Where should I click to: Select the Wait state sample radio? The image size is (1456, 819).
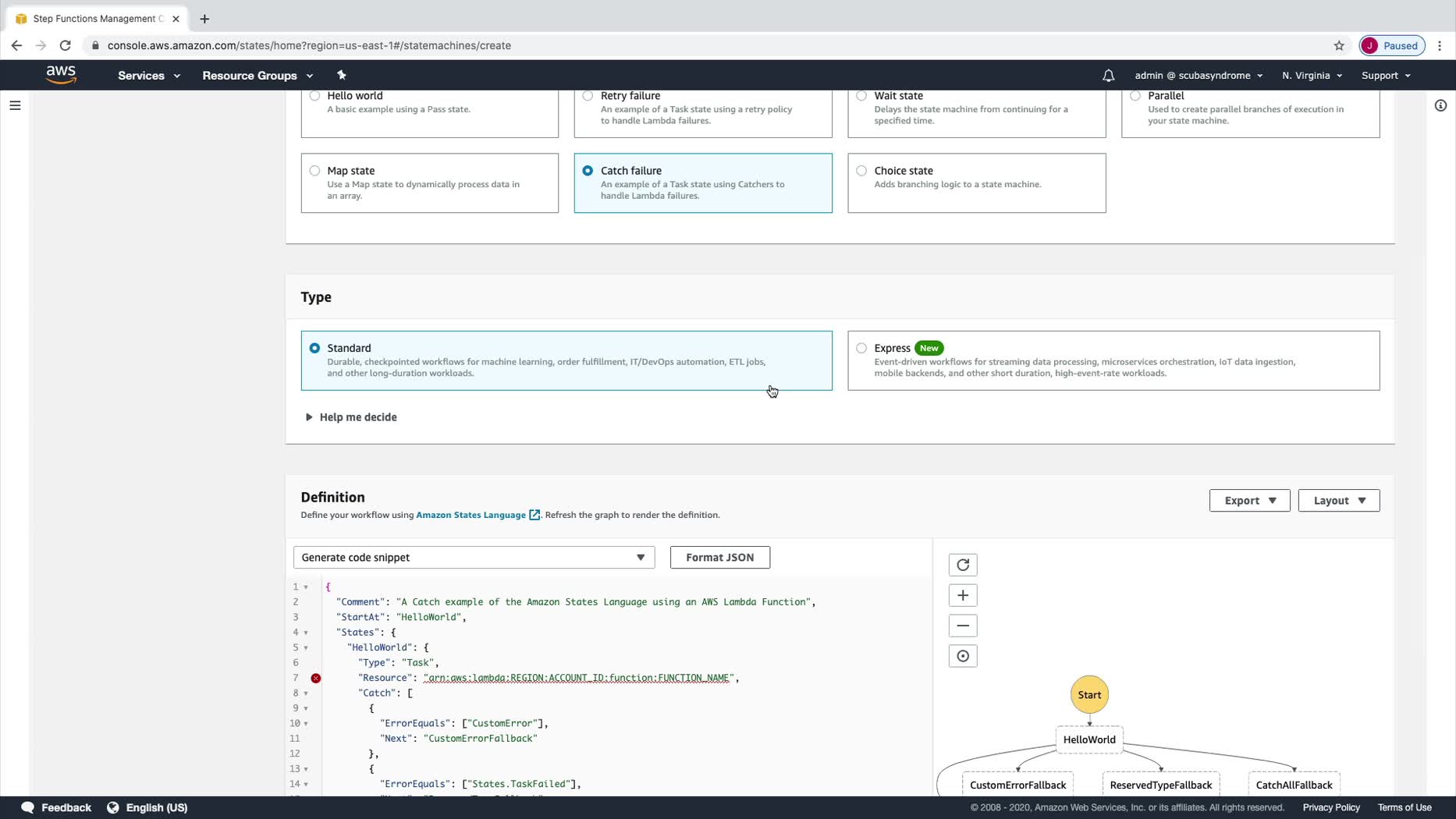coord(861,96)
